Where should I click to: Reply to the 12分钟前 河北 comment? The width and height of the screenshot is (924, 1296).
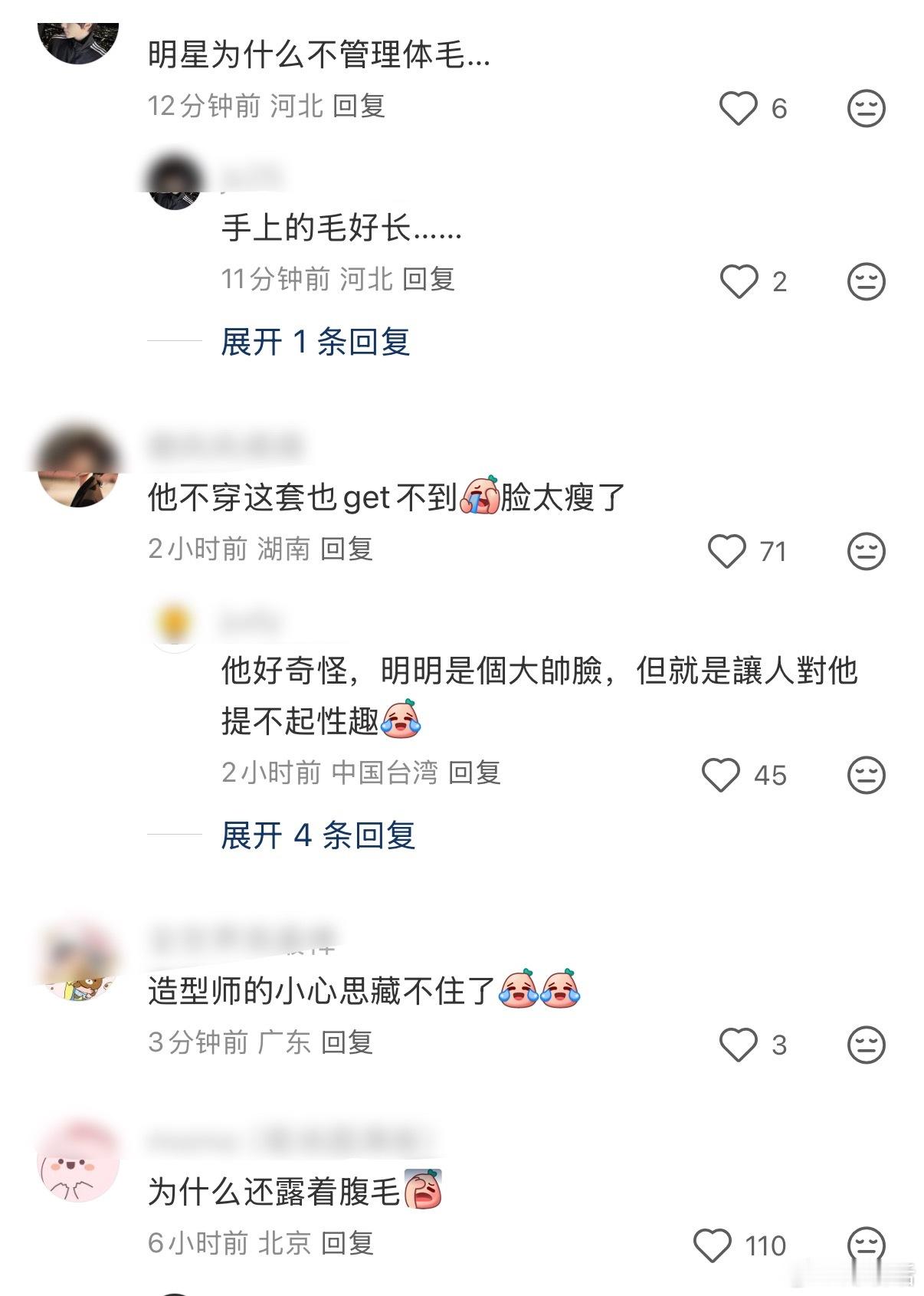click(359, 106)
